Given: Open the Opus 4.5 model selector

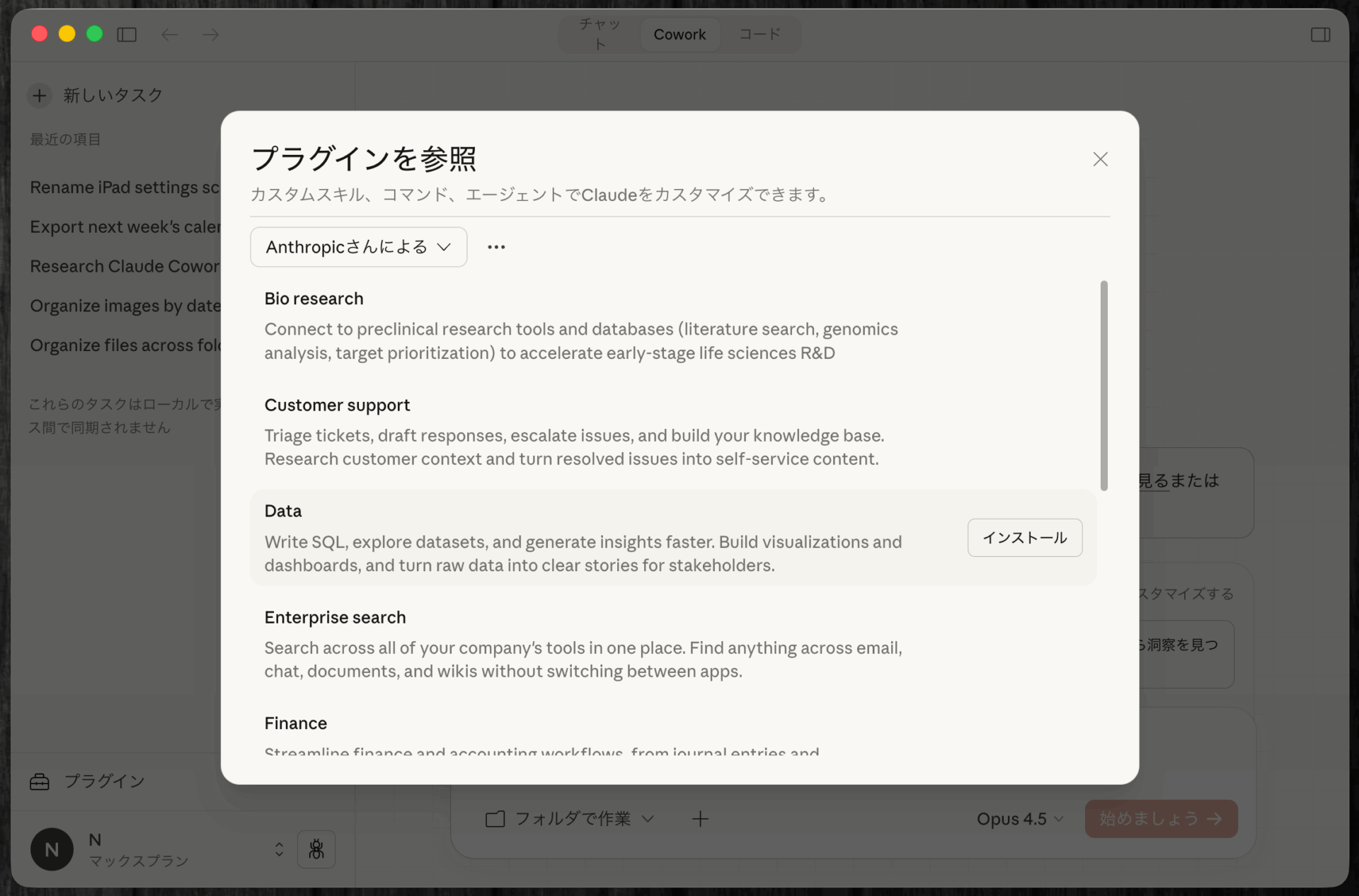Looking at the screenshot, I should pos(1019,819).
